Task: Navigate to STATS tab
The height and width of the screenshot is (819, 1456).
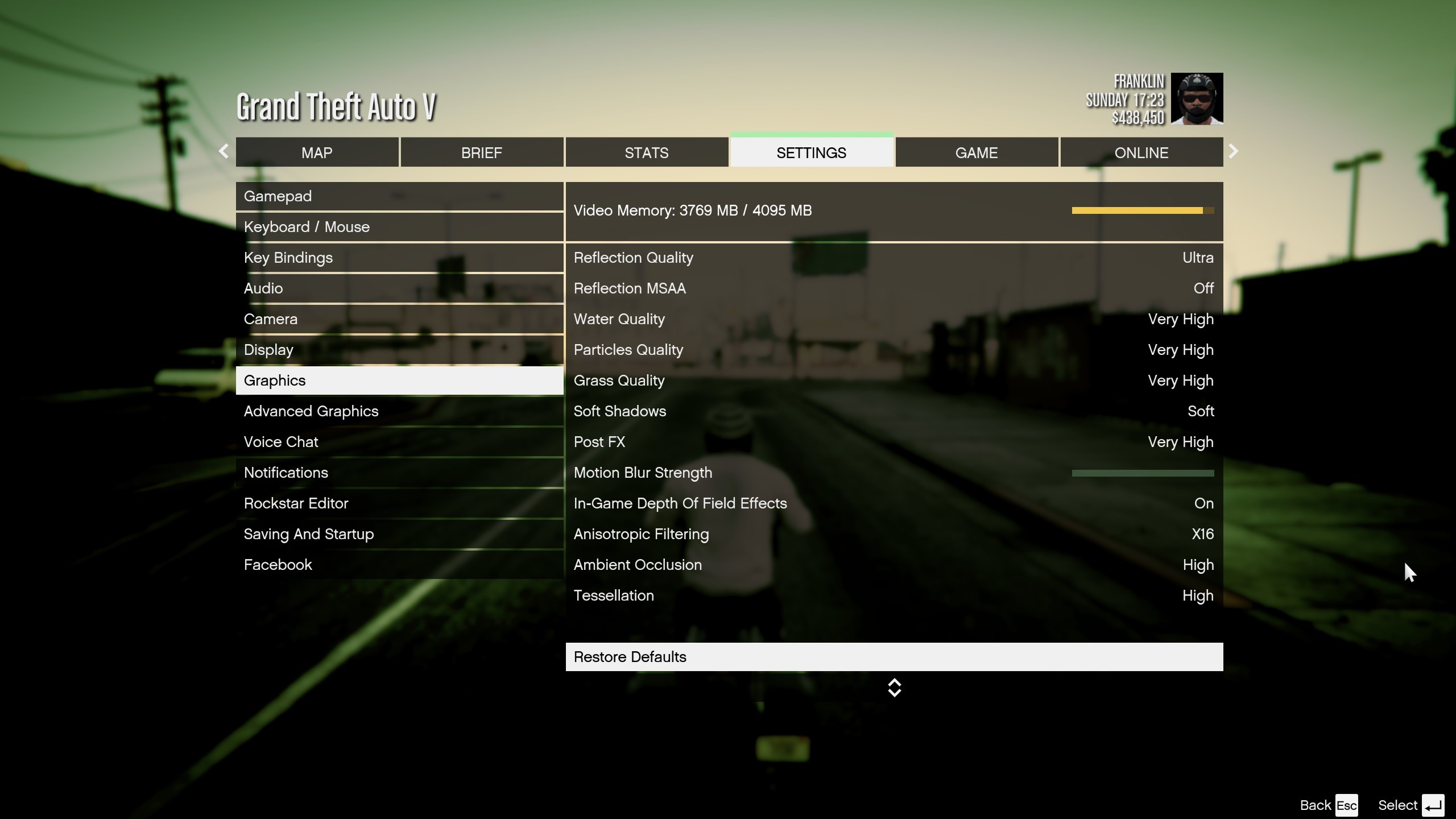Action: (x=646, y=152)
